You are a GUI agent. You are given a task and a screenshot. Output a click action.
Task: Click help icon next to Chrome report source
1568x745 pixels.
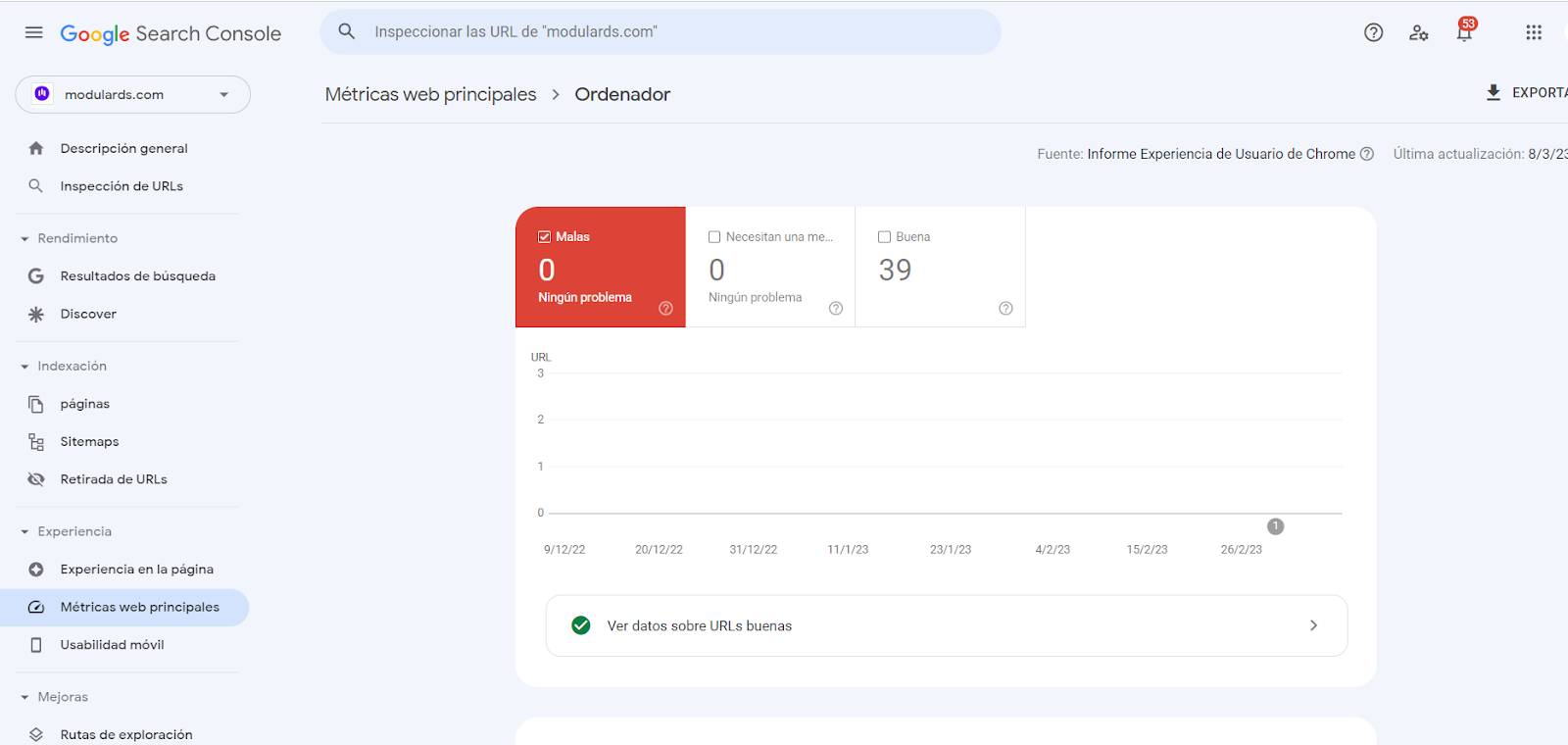[x=1367, y=154]
